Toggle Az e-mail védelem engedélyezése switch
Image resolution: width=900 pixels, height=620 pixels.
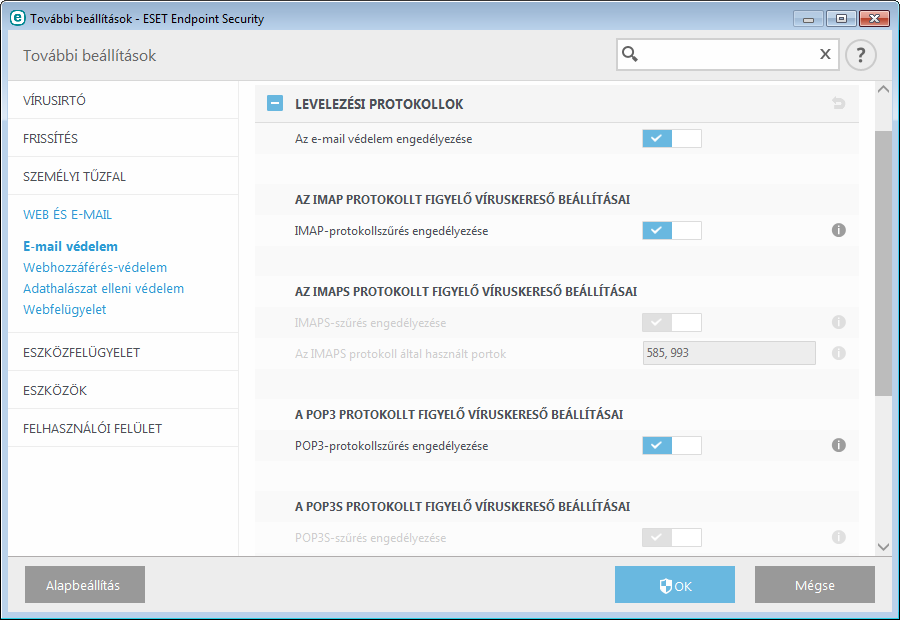click(672, 138)
